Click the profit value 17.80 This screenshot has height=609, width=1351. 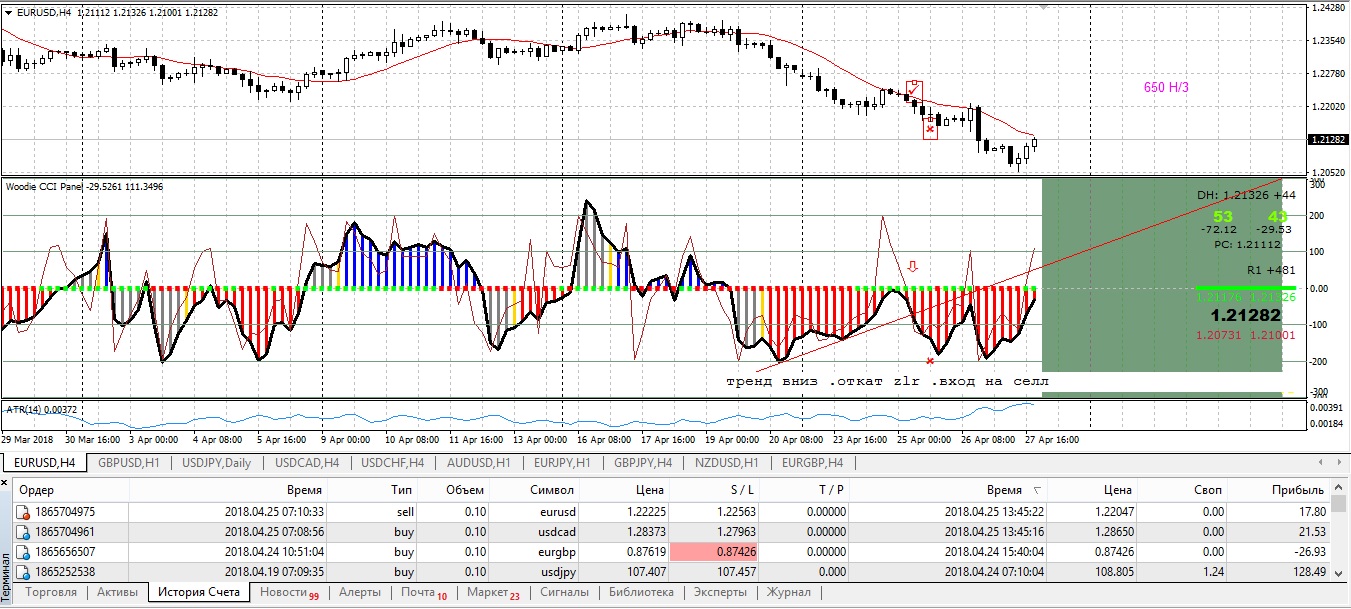(1311, 512)
